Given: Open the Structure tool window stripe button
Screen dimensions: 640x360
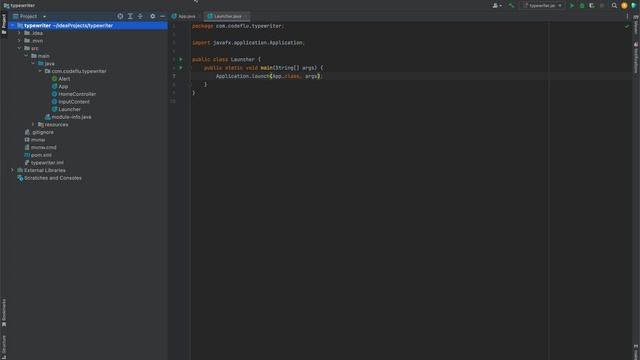Looking at the screenshot, I should (4, 346).
